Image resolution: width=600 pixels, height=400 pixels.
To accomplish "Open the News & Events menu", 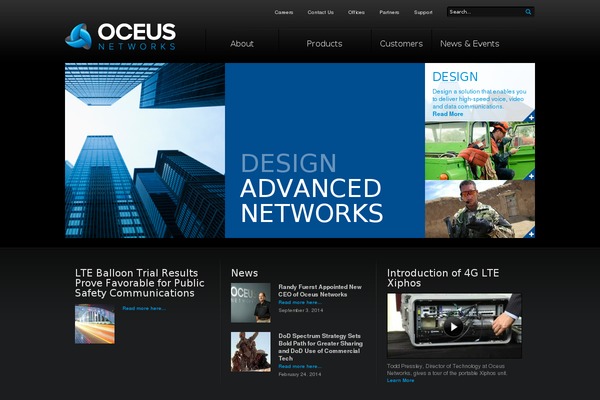I will [470, 44].
